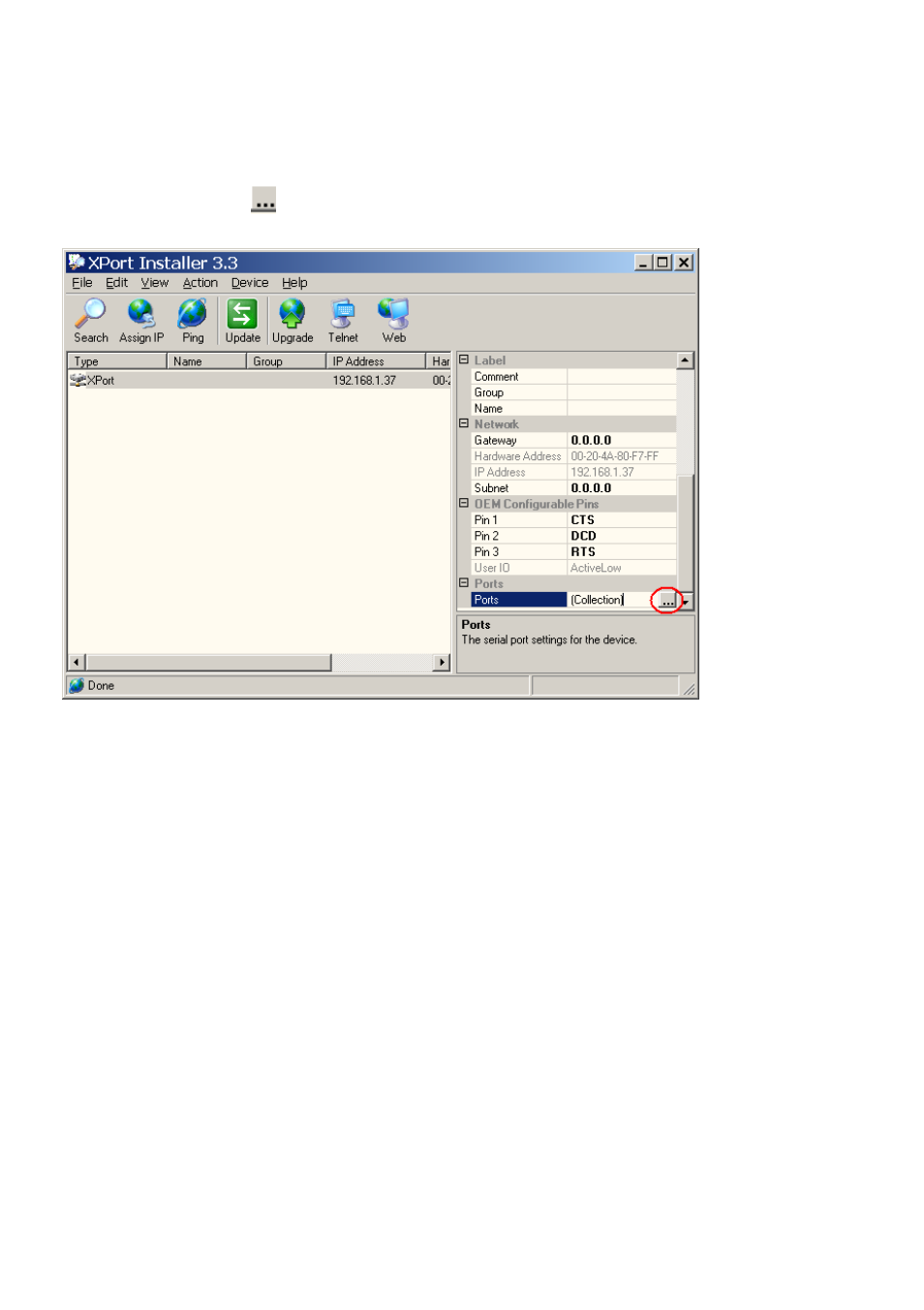Click the device list scroll-right arrow

(442, 663)
